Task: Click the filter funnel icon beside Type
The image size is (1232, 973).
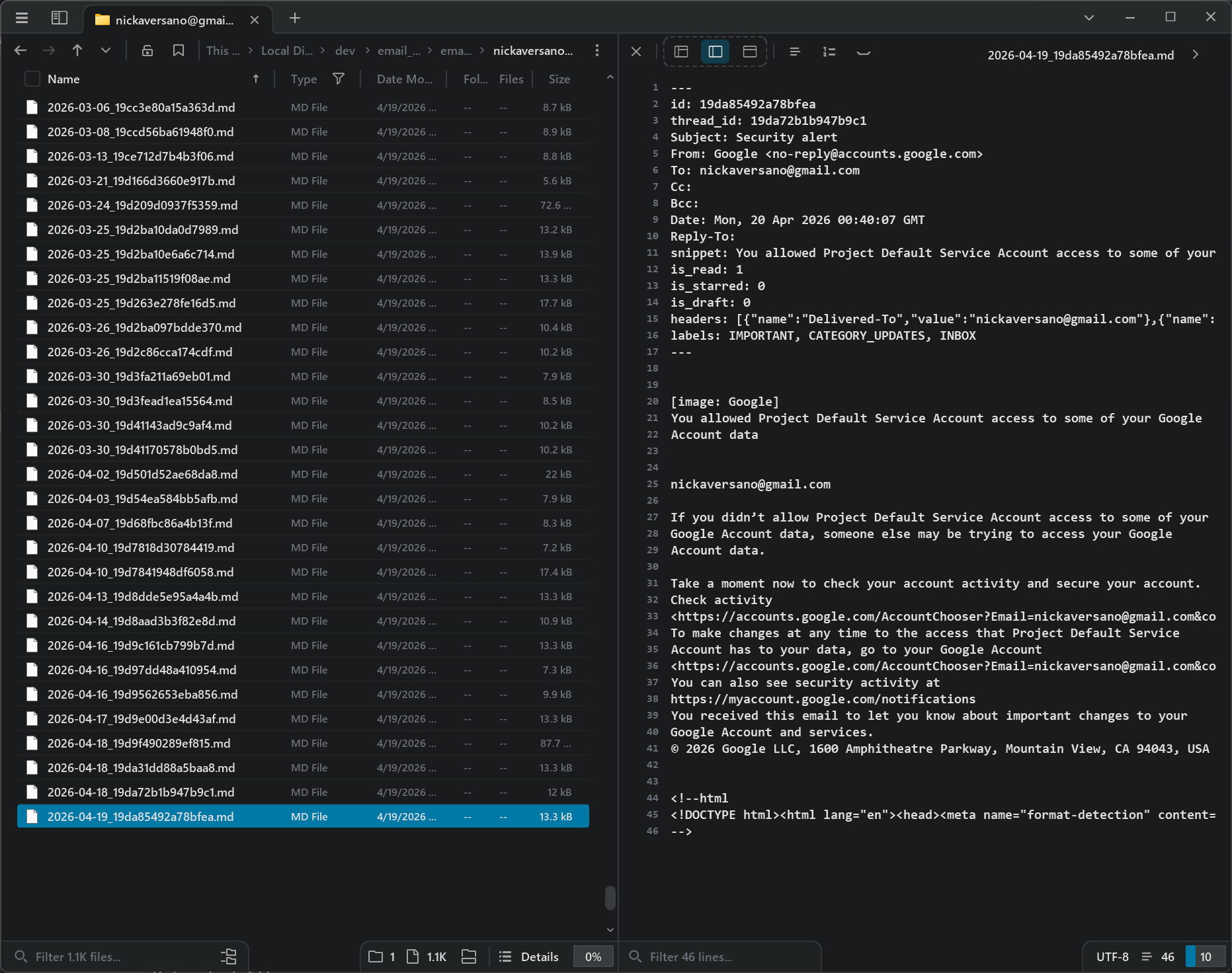Action: pos(339,79)
